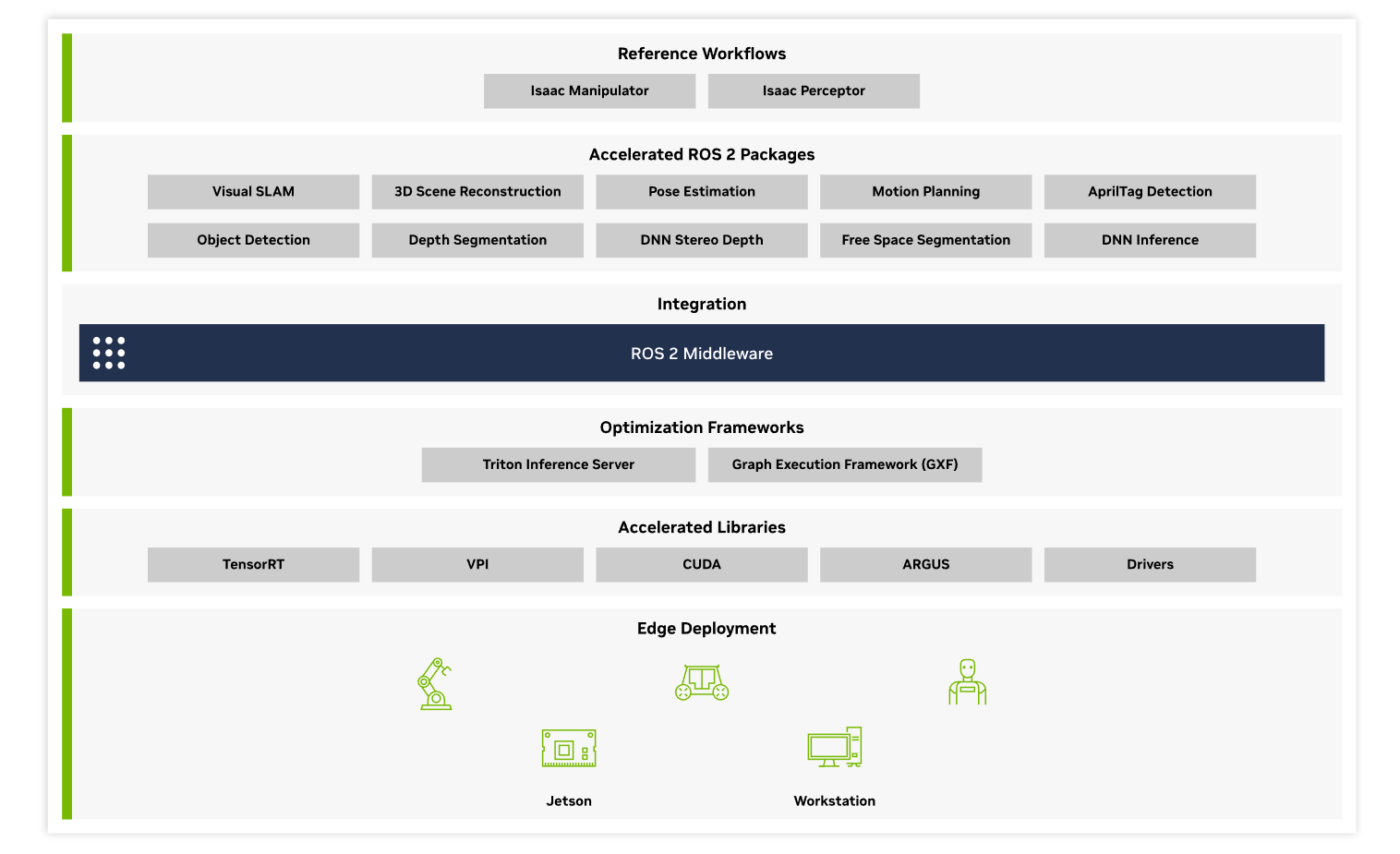The height and width of the screenshot is (854, 1400).
Task: Select the Object Detection package
Action: tap(253, 239)
